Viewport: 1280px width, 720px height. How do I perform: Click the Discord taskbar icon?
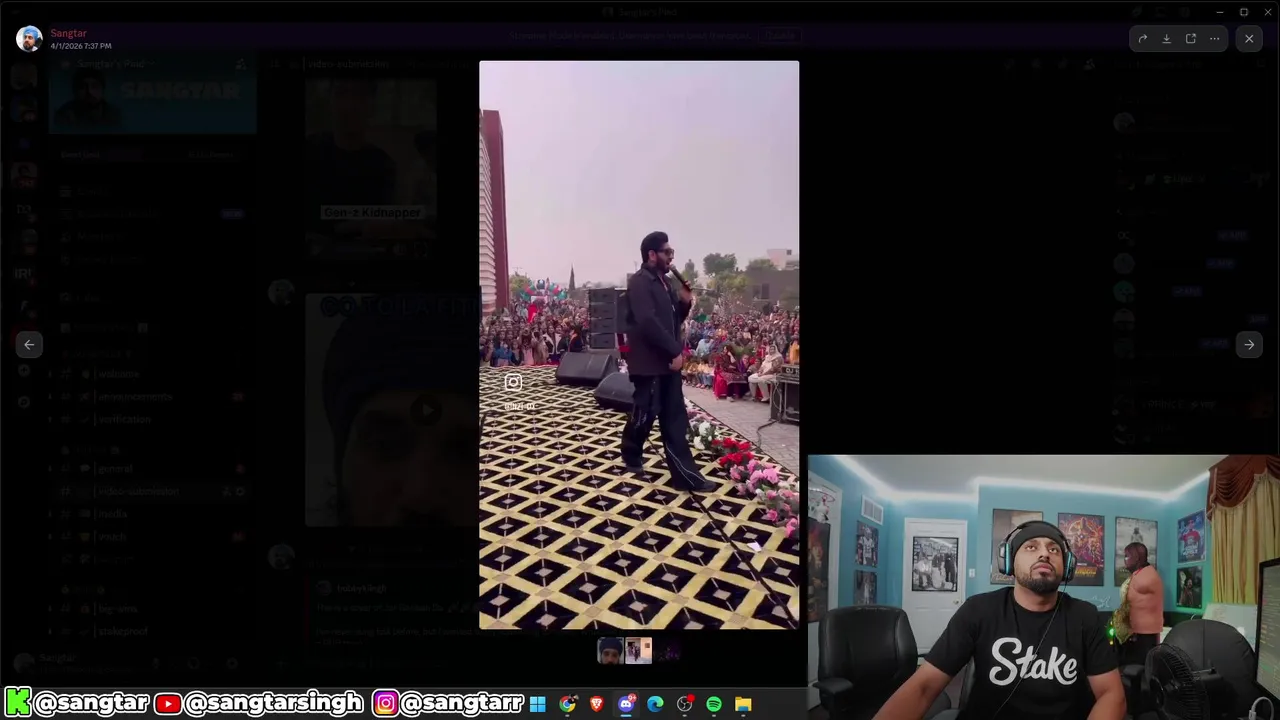pos(626,704)
